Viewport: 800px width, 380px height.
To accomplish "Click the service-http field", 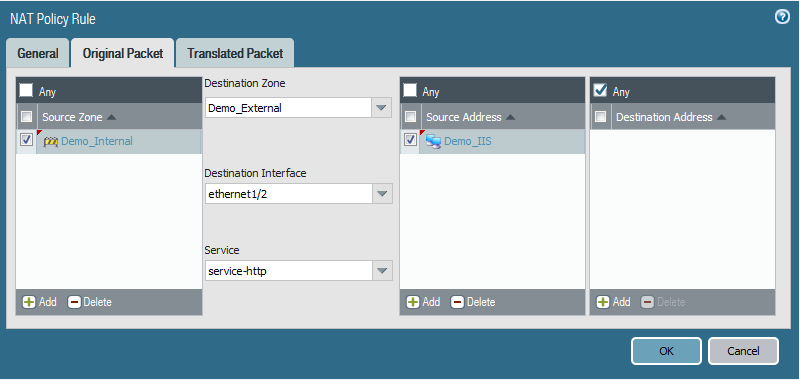I will 289,271.
